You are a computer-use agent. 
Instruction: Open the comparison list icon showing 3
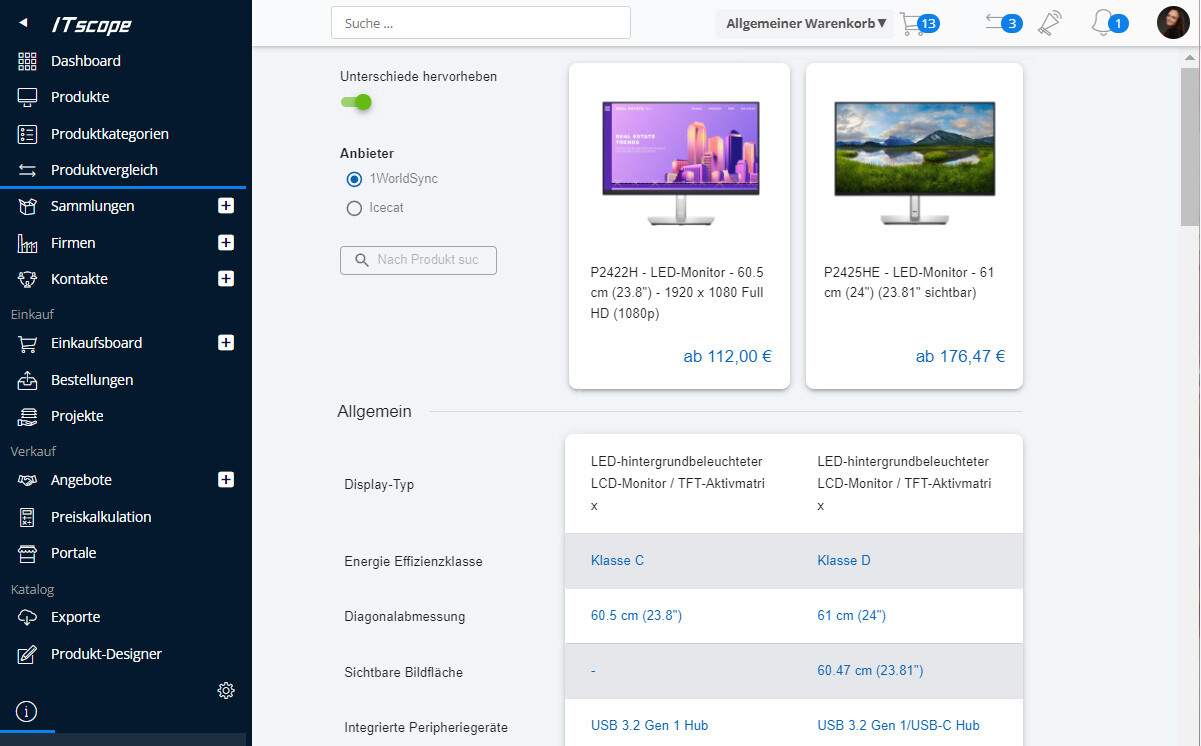(x=1003, y=23)
